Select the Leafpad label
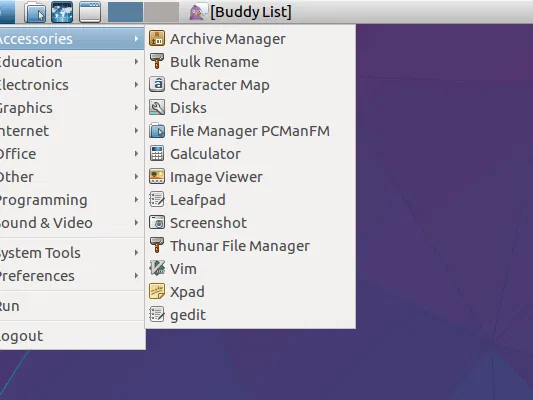 pos(198,200)
